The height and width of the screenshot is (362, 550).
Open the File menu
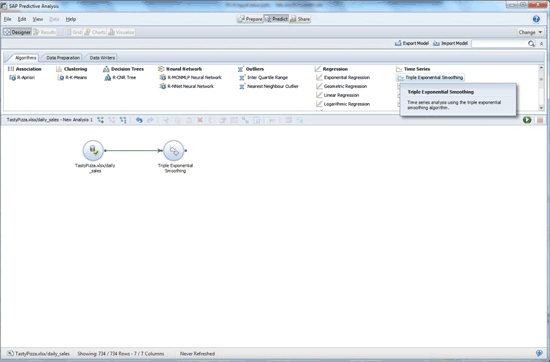click(x=7, y=19)
